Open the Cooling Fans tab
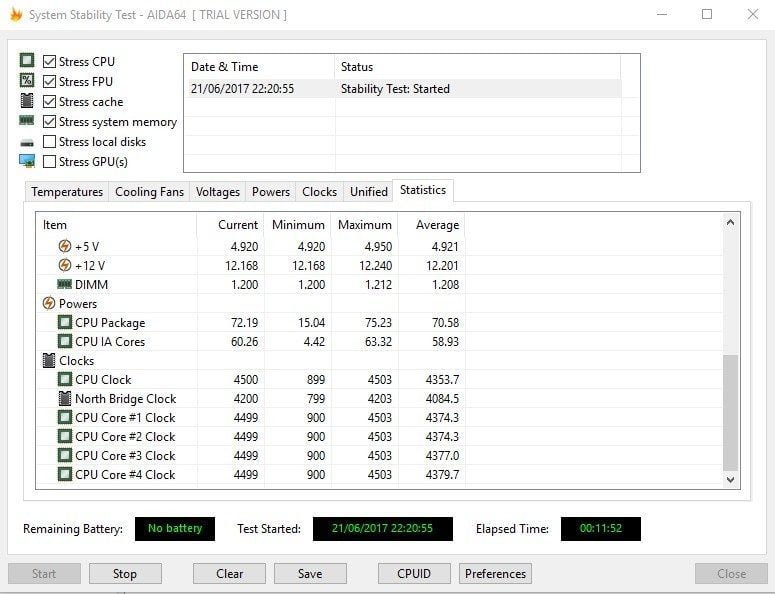The height and width of the screenshot is (594, 775). click(x=149, y=192)
